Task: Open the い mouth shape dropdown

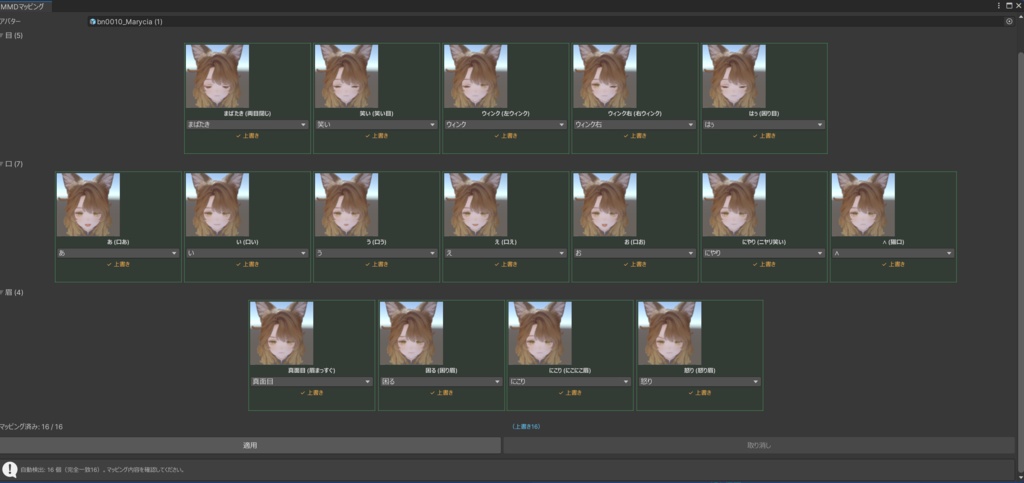Action: pyautogui.click(x=247, y=253)
